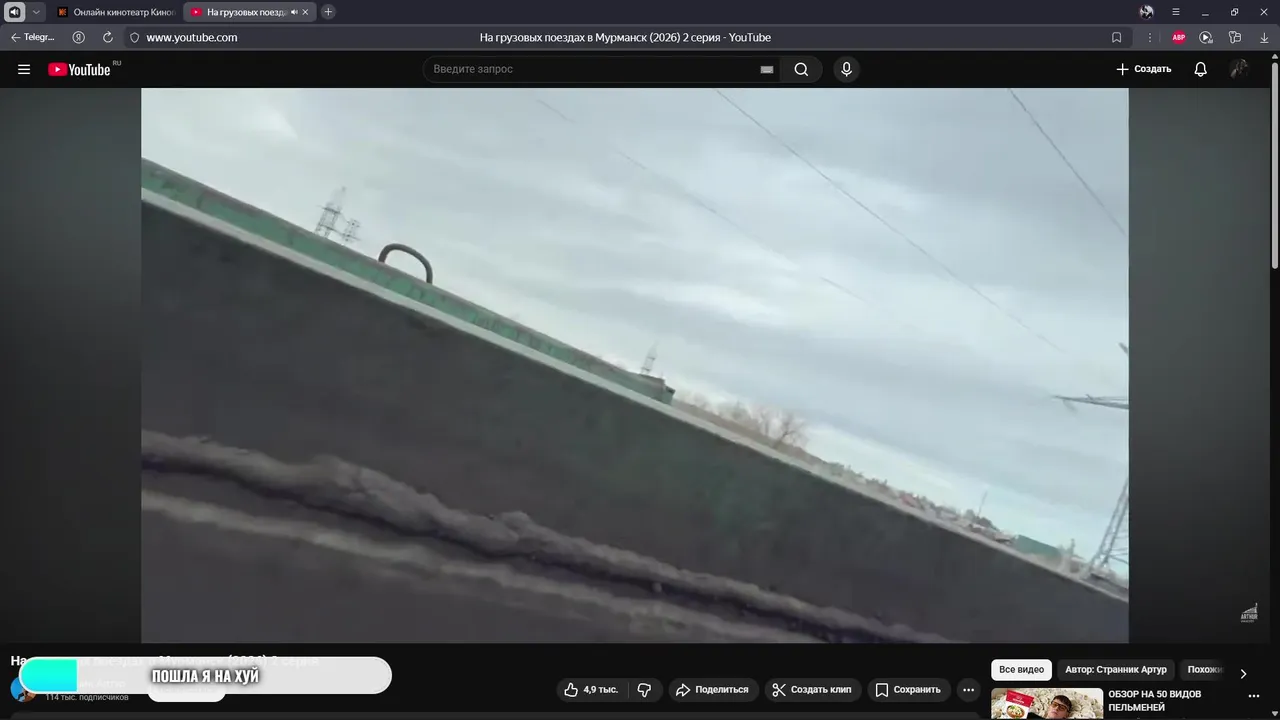This screenshot has height=720, width=1280.
Task: Click the 'Поделиться' share button
Action: point(712,690)
